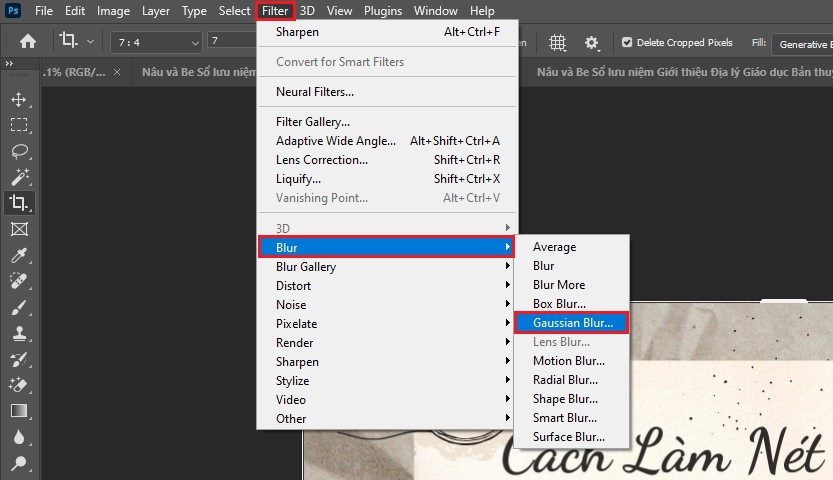Open the Select menu
833x480 pixels.
point(234,11)
